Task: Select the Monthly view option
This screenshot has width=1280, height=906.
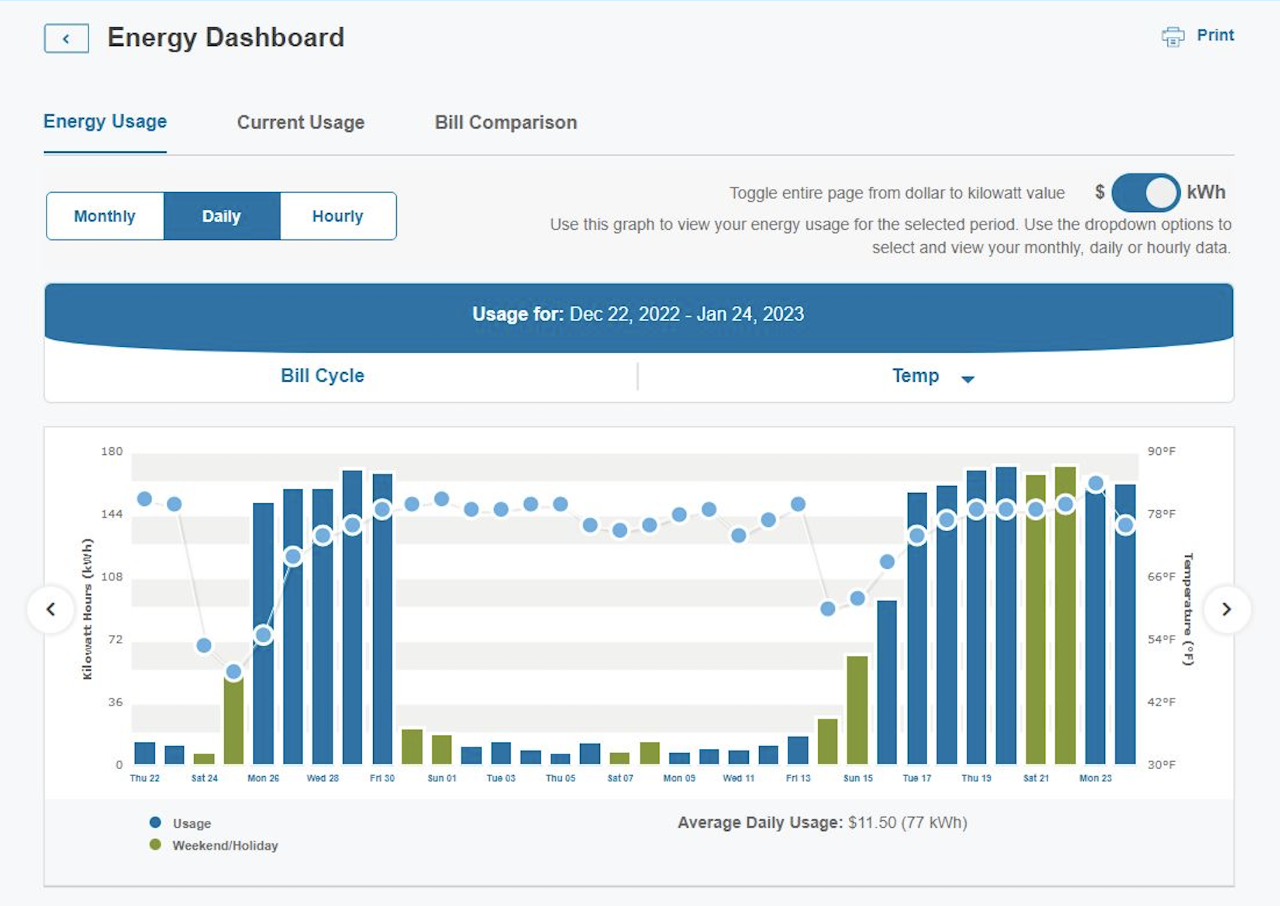Action: pyautogui.click(x=105, y=216)
